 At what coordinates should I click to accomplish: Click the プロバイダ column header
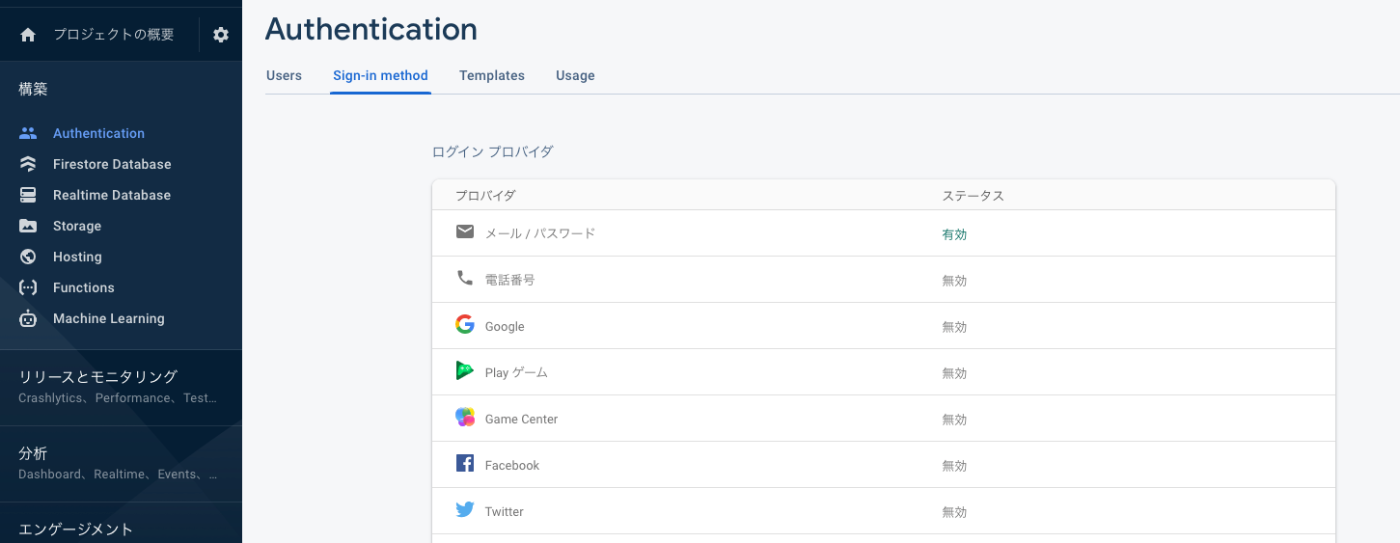485,195
